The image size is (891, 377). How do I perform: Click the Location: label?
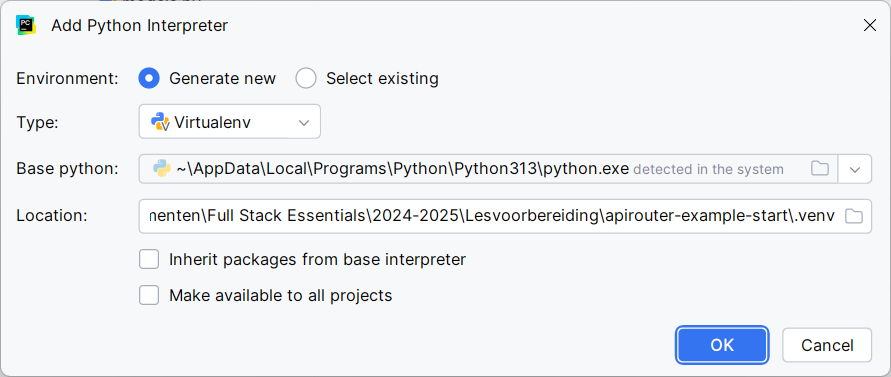52,216
